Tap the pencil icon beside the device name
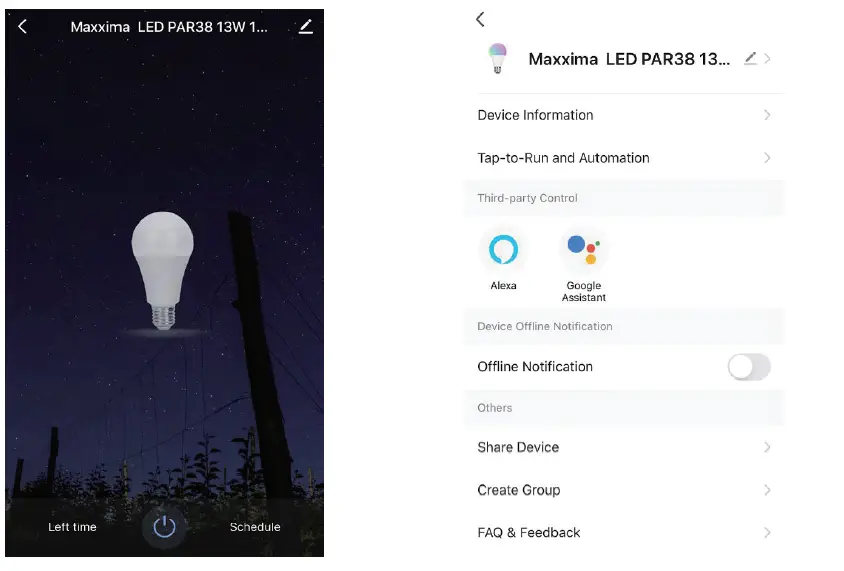 pyautogui.click(x=750, y=58)
